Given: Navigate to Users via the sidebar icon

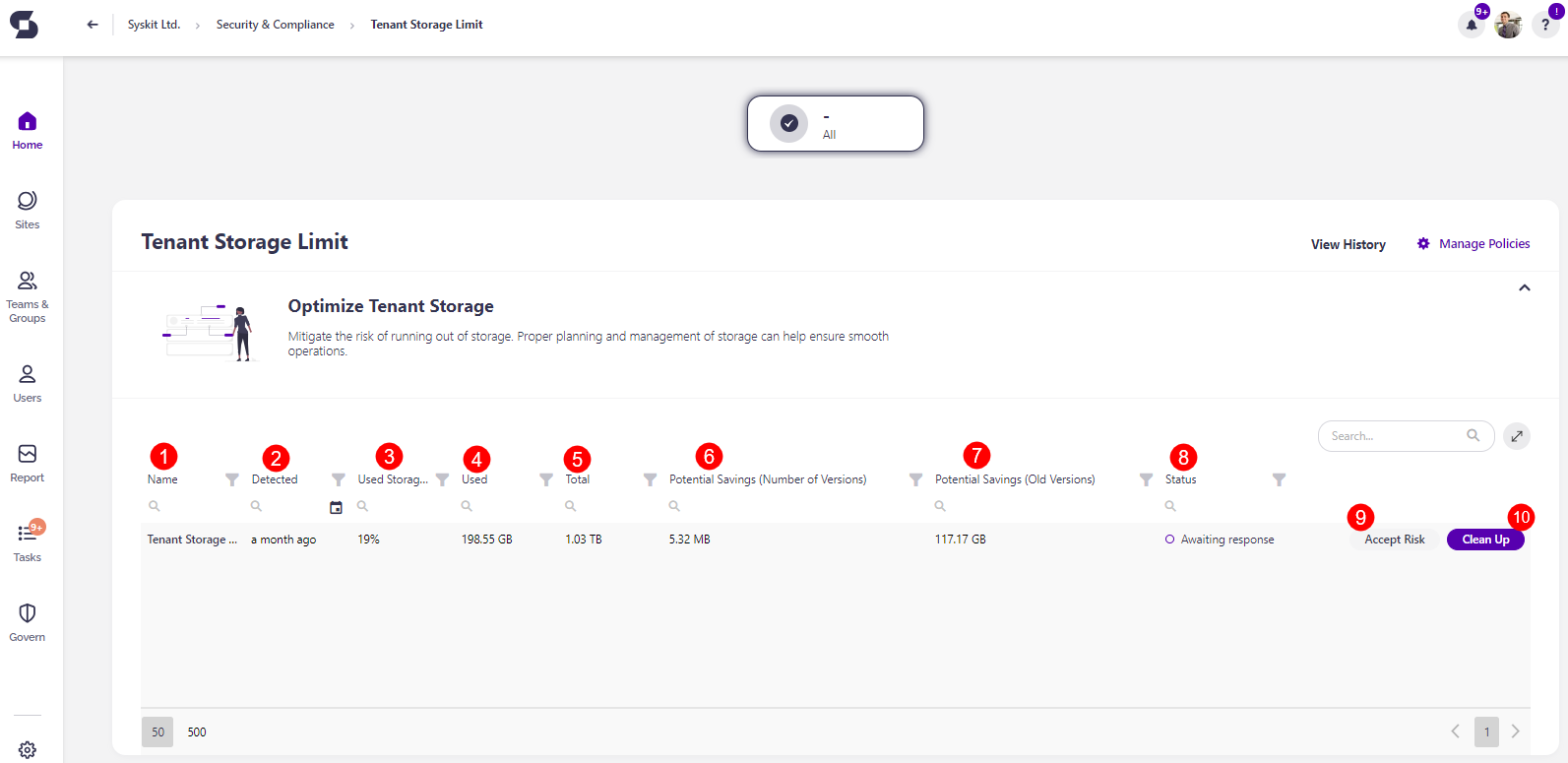Looking at the screenshot, I should [27, 376].
